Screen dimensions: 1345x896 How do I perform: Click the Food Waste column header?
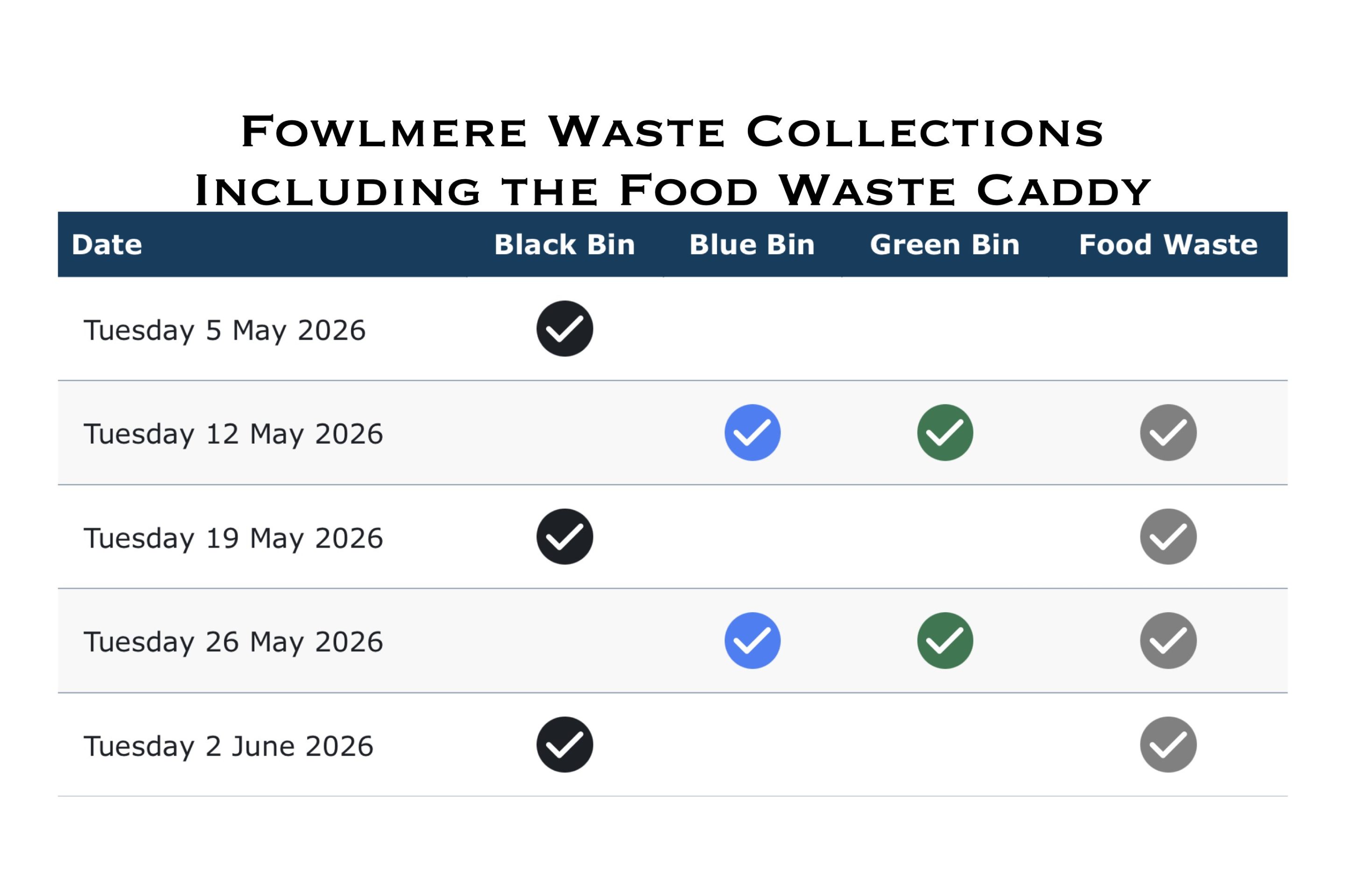(x=1168, y=245)
